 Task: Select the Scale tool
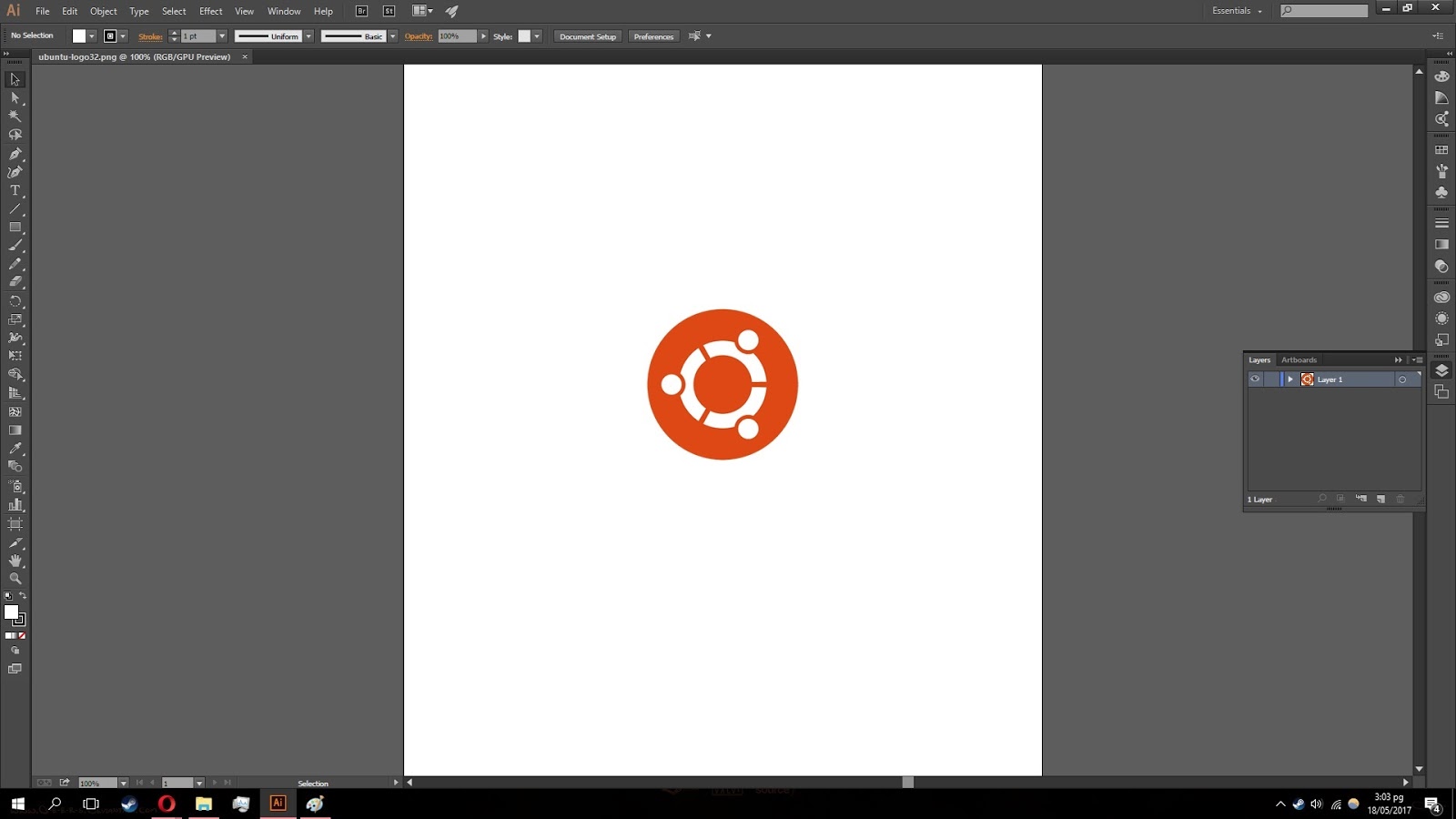[x=15, y=319]
